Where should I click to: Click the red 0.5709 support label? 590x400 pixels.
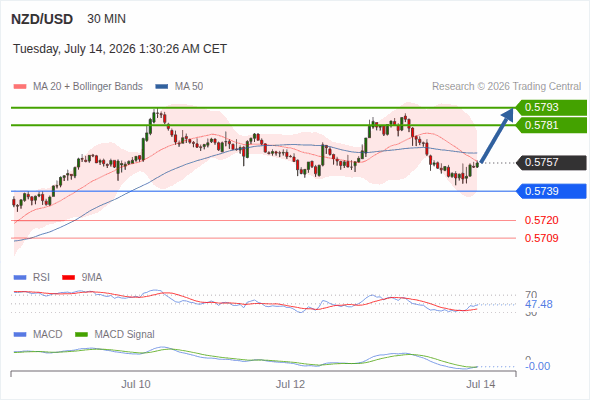(x=541, y=238)
